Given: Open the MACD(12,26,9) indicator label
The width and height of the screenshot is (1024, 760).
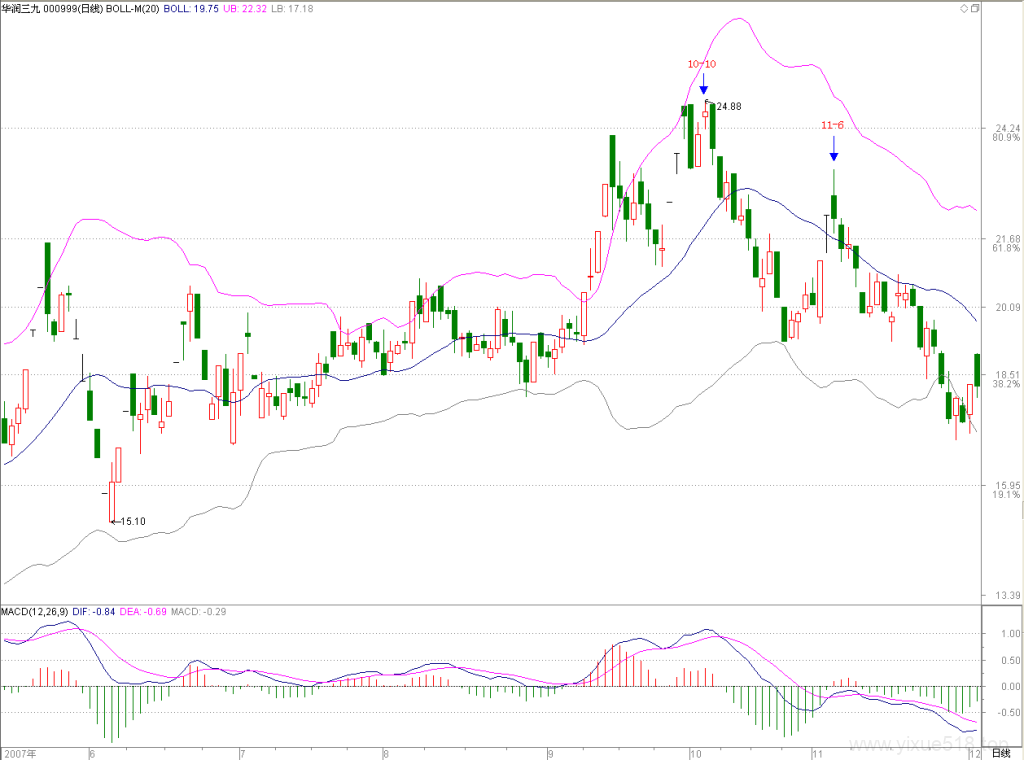Looking at the screenshot, I should click(35, 612).
